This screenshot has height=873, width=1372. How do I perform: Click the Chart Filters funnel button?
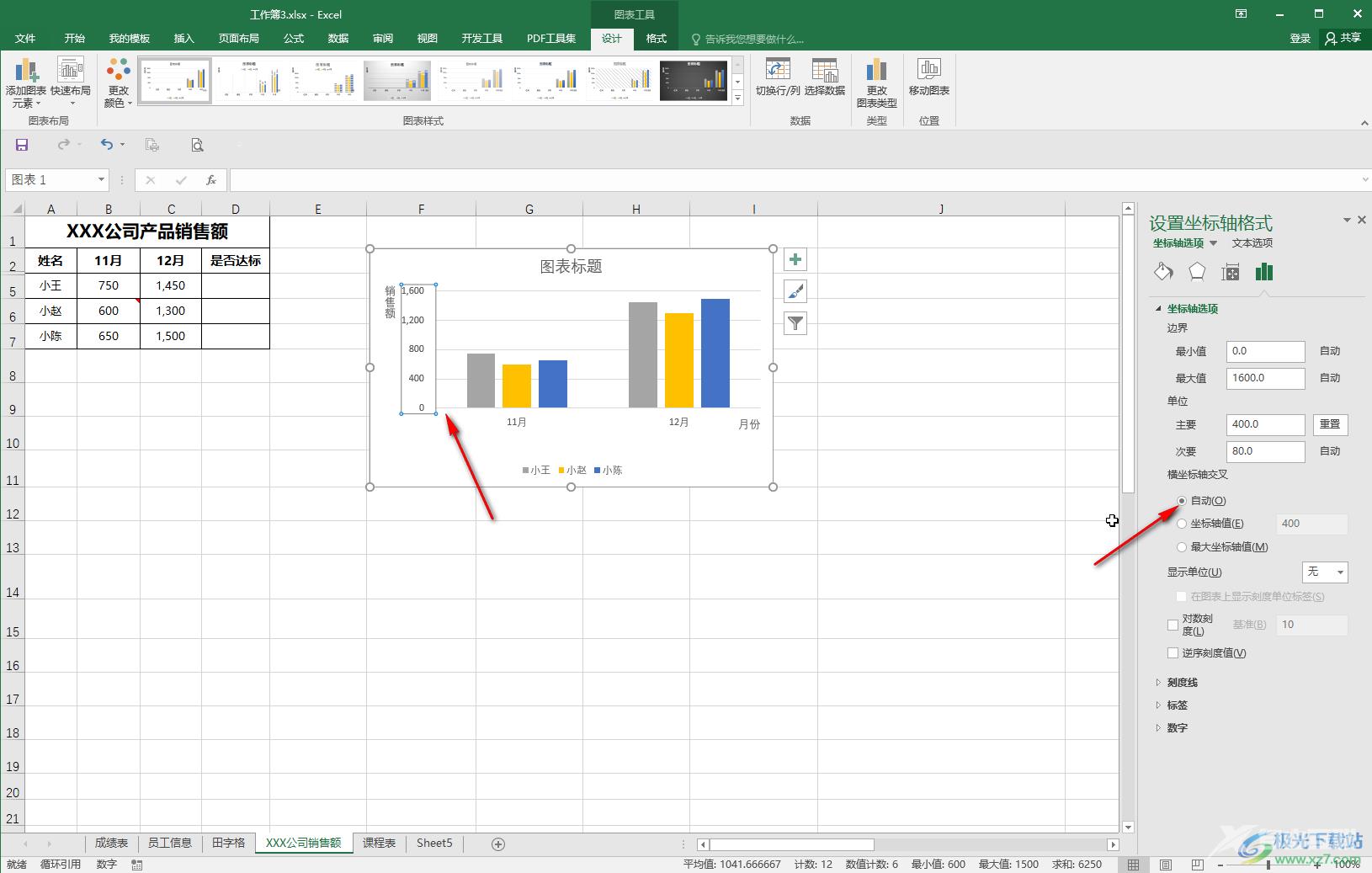(795, 323)
